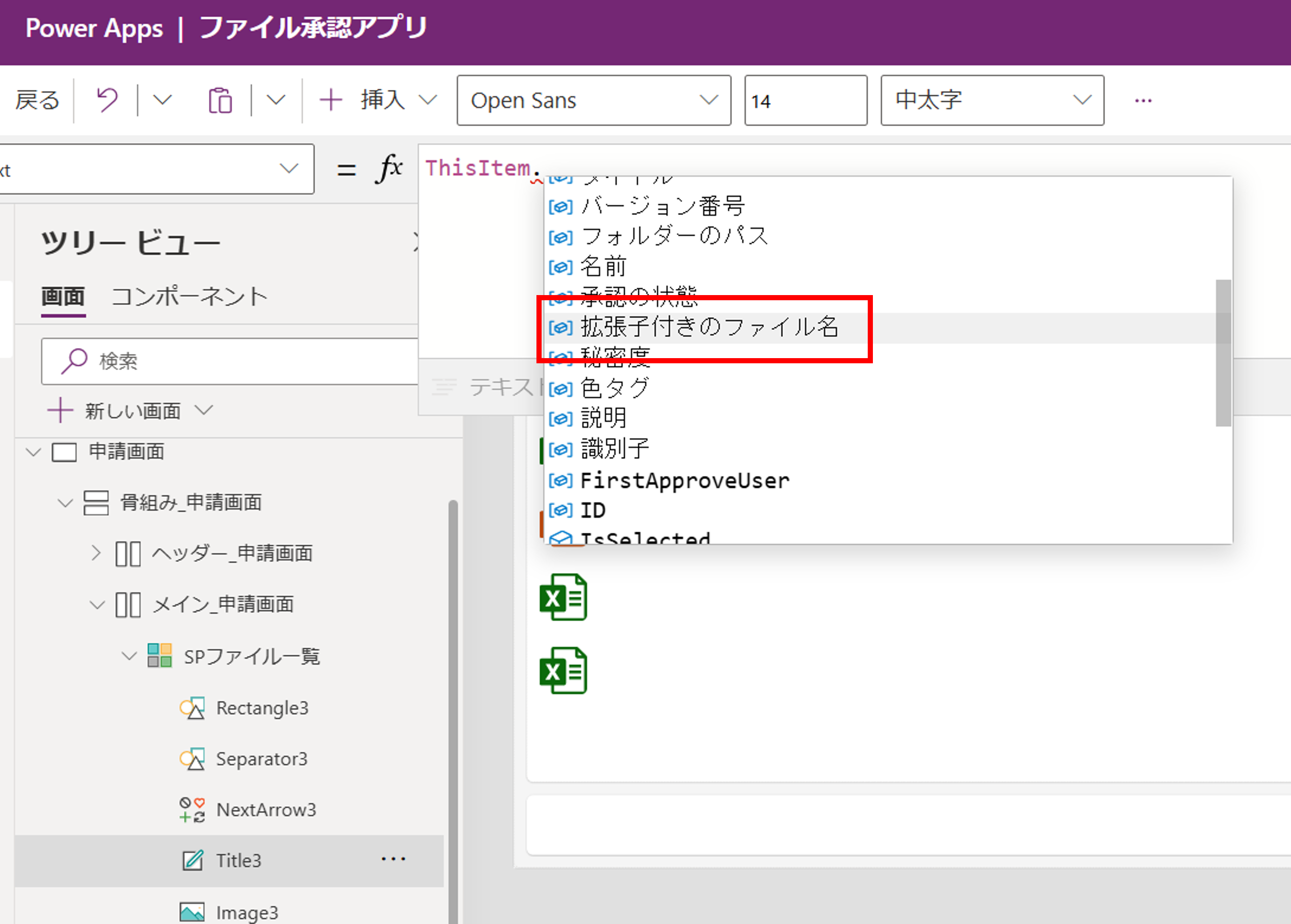Click the font size field showing 14
The width and height of the screenshot is (1291, 924).
tap(806, 100)
